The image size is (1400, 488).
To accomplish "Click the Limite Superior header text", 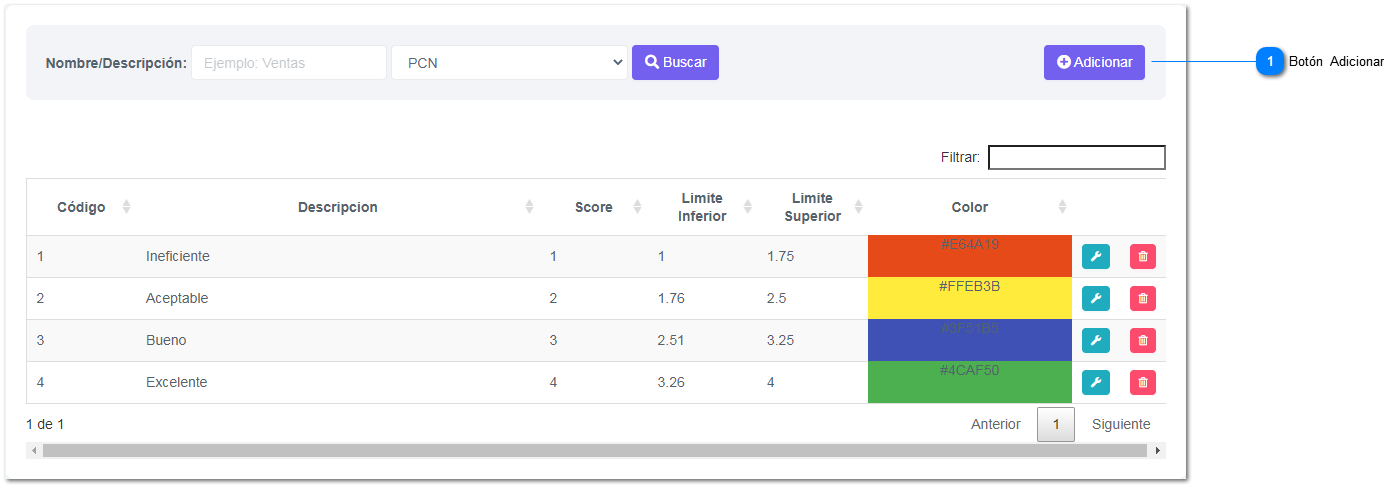I will click(812, 207).
